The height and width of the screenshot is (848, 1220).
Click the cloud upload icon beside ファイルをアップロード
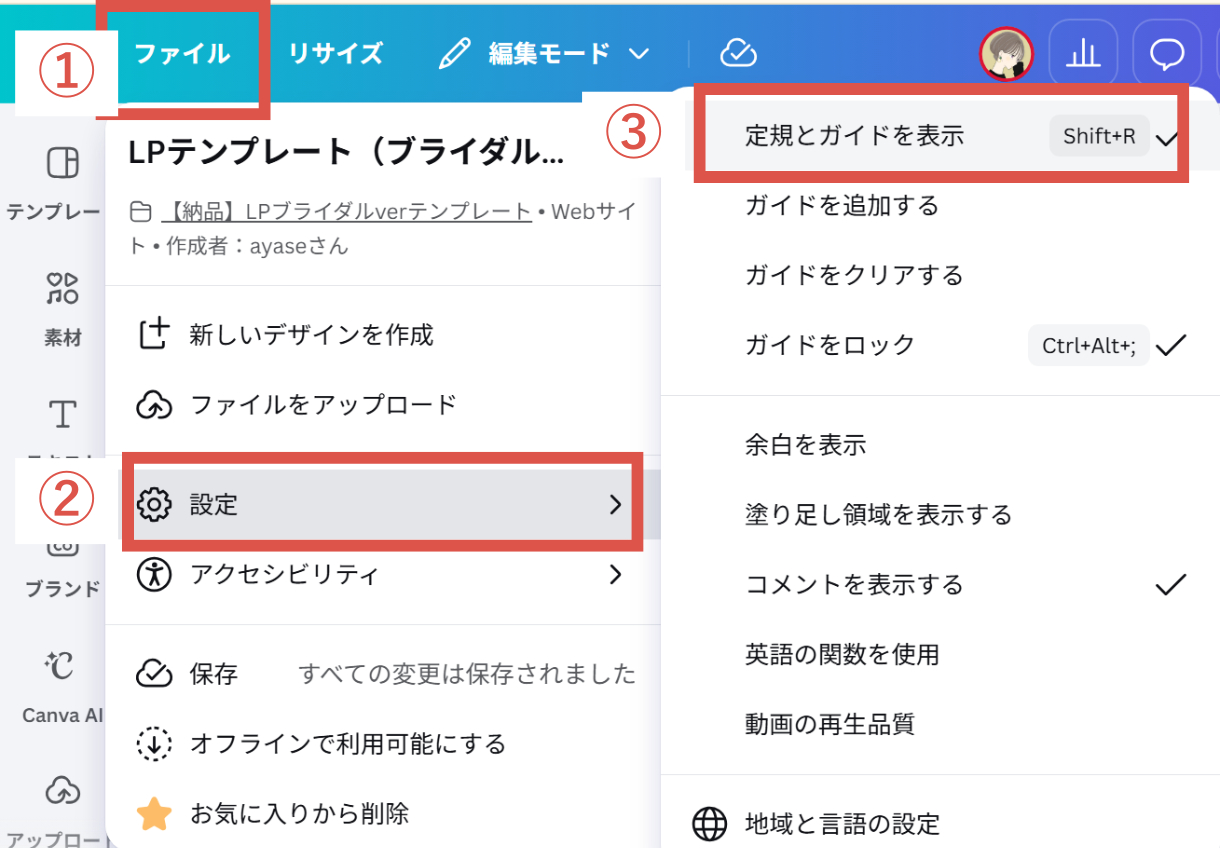pos(154,405)
